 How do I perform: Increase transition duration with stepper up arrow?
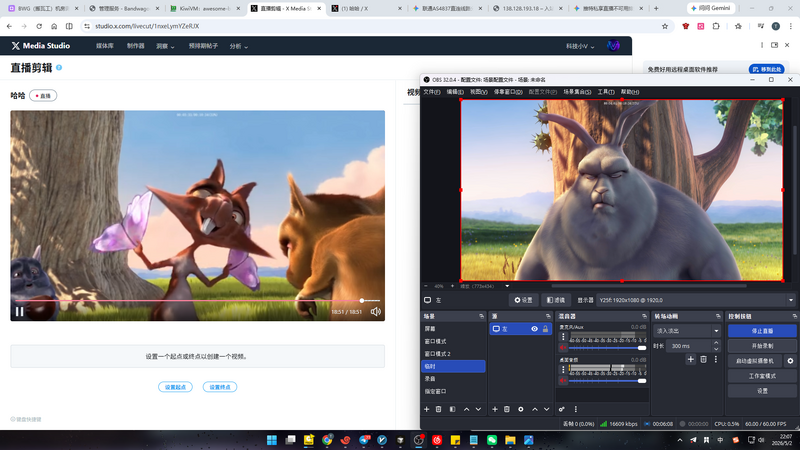pos(716,343)
